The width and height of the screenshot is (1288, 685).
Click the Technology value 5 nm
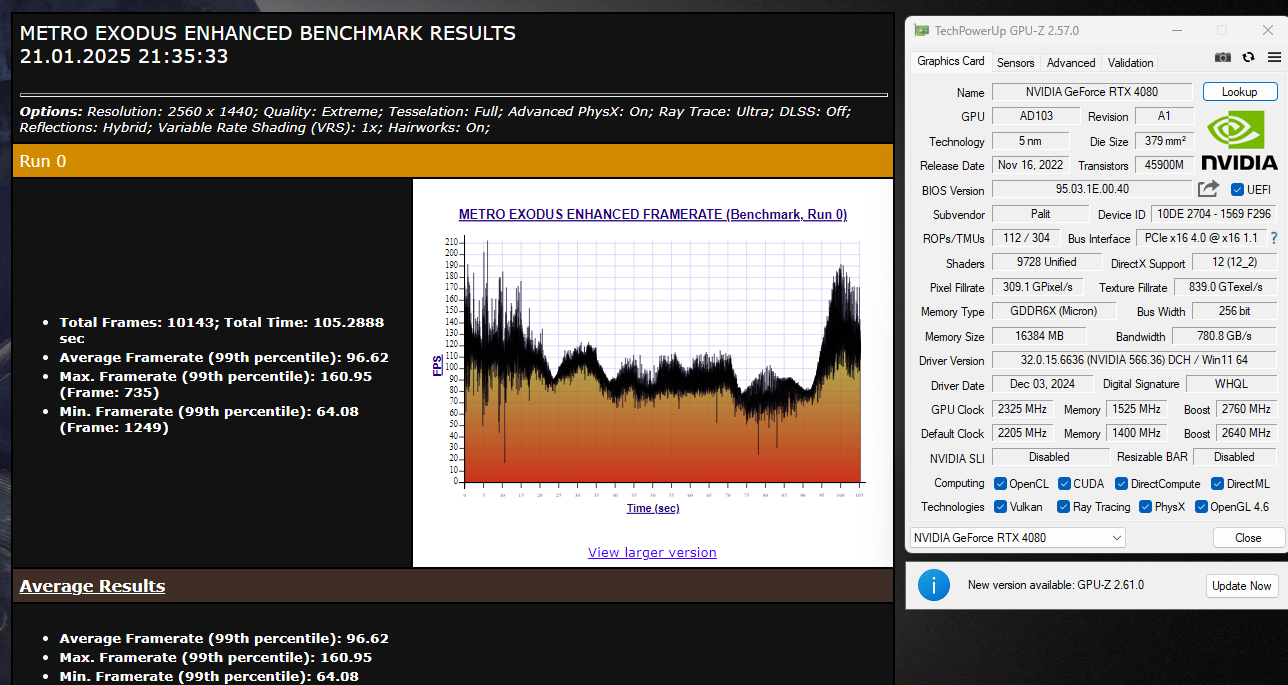pyautogui.click(x=1029, y=141)
